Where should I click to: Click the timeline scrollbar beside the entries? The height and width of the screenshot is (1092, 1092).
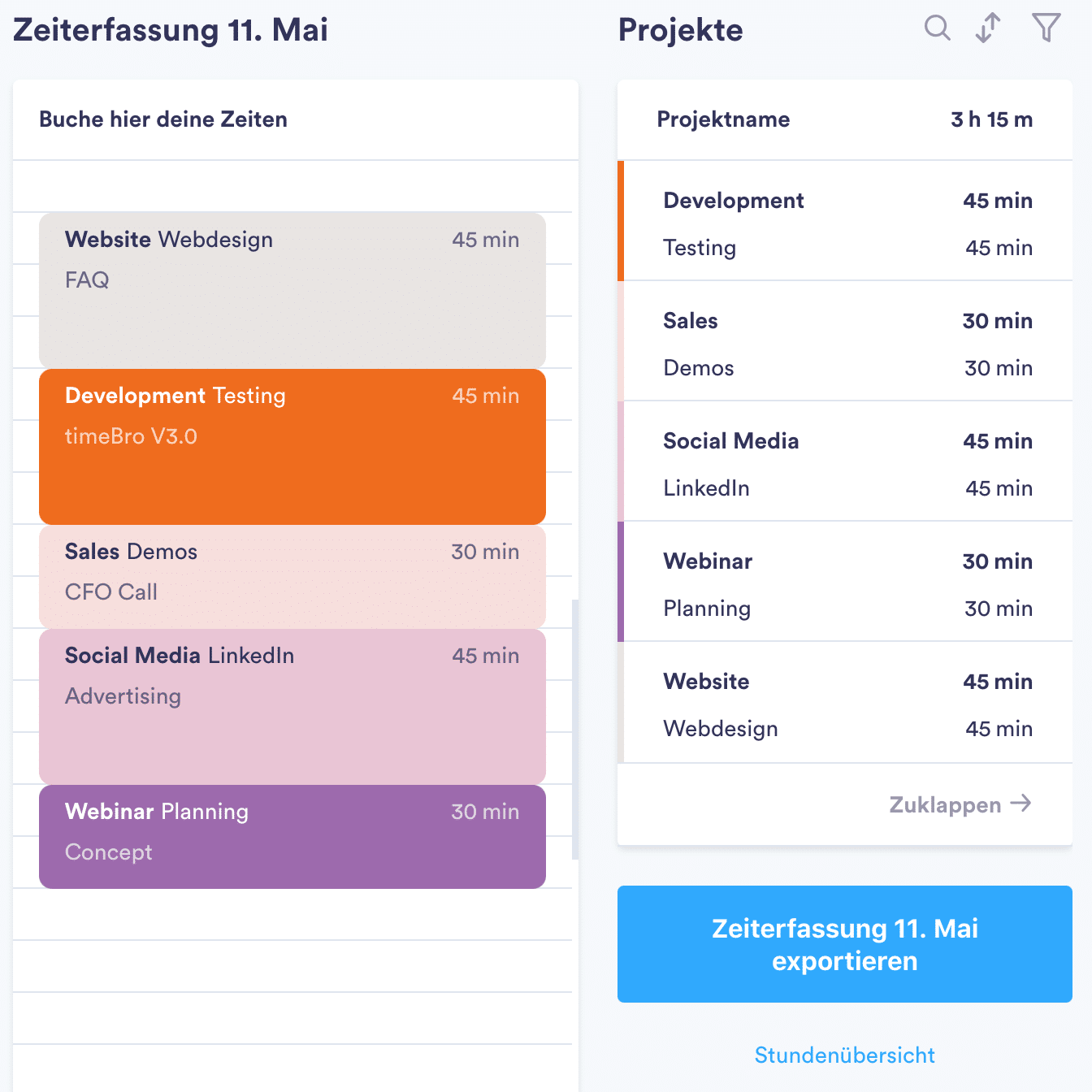pyautogui.click(x=575, y=730)
